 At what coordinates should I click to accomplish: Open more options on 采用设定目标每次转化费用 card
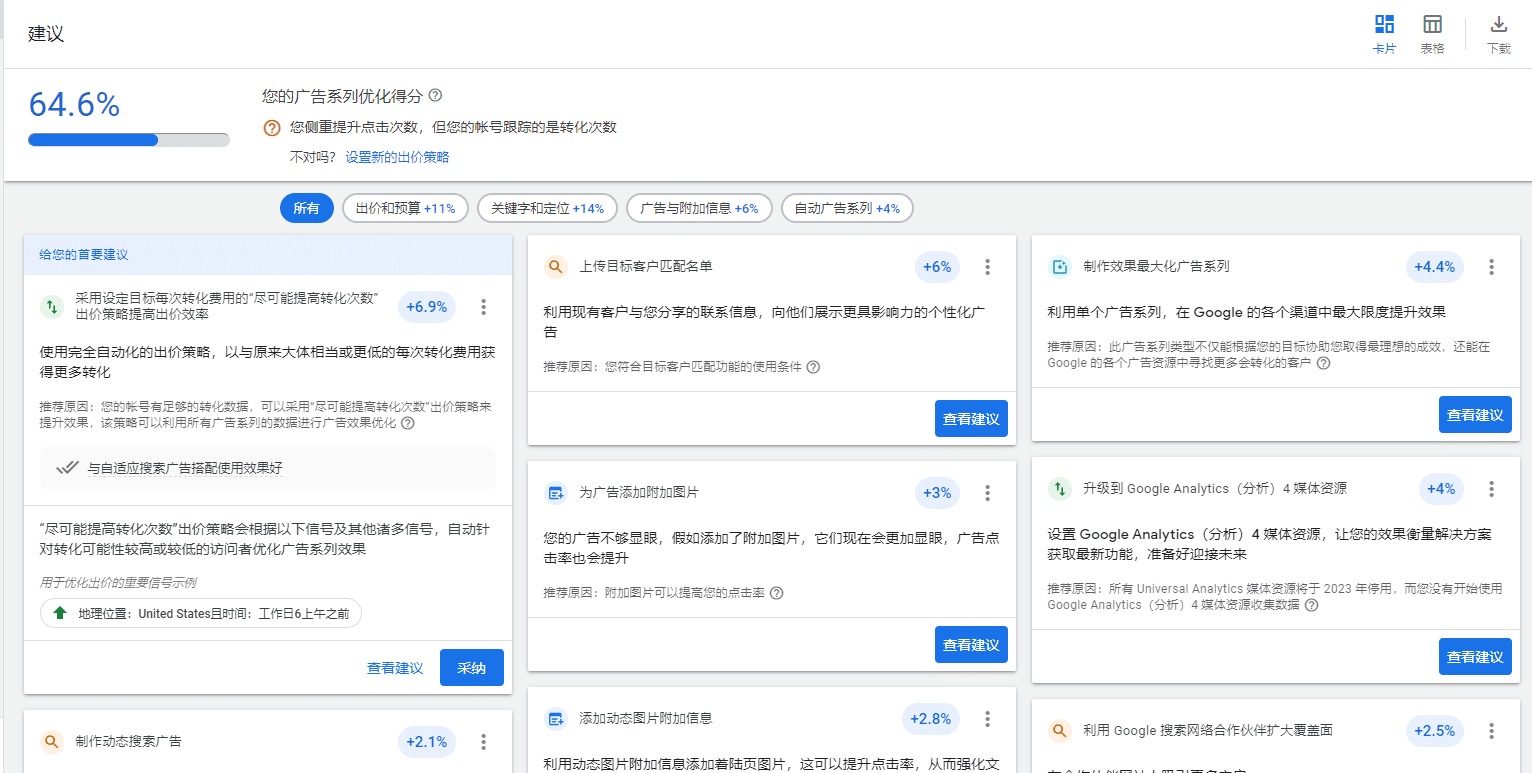pos(483,307)
